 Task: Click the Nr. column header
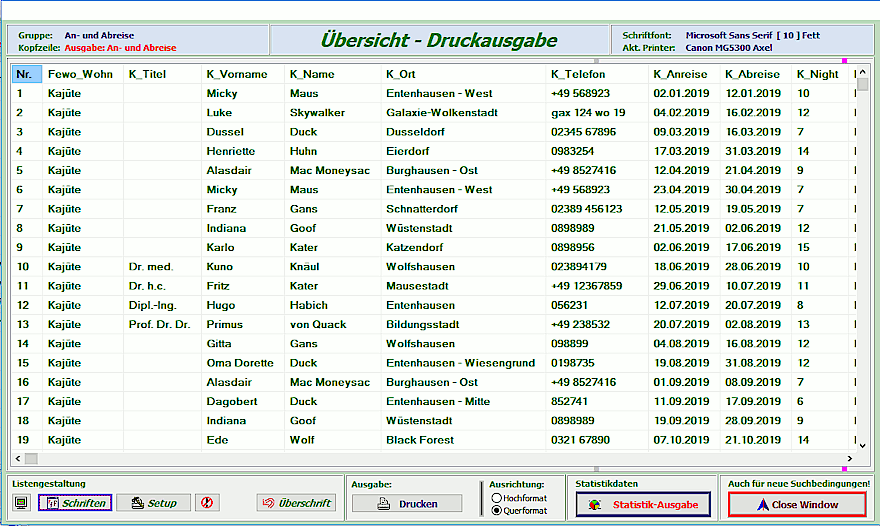25,74
